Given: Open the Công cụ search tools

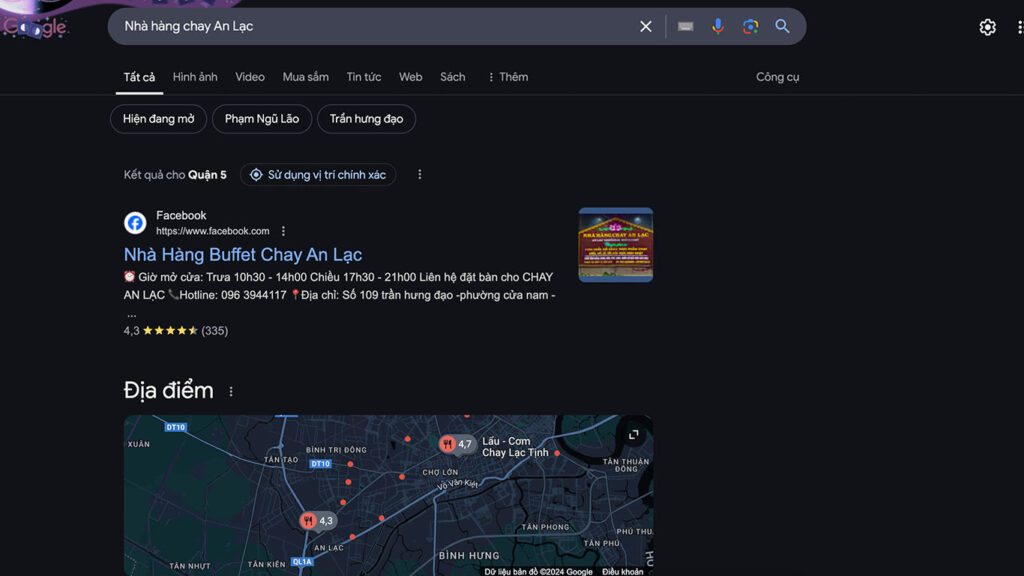Looking at the screenshot, I should pyautogui.click(x=777, y=77).
